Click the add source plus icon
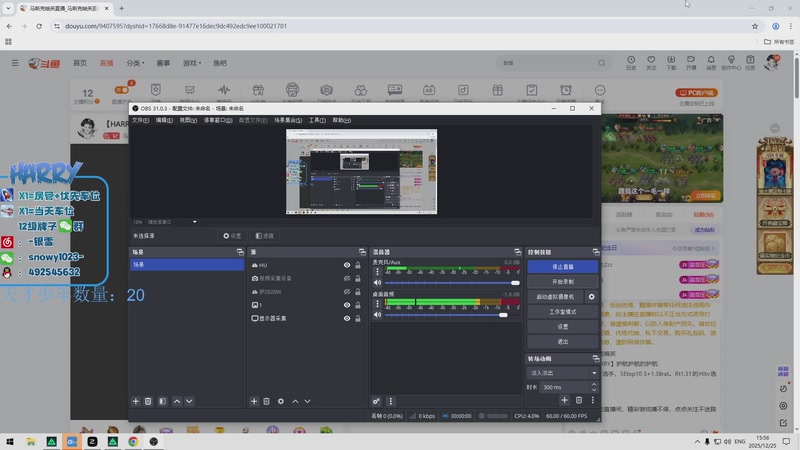 click(x=254, y=401)
